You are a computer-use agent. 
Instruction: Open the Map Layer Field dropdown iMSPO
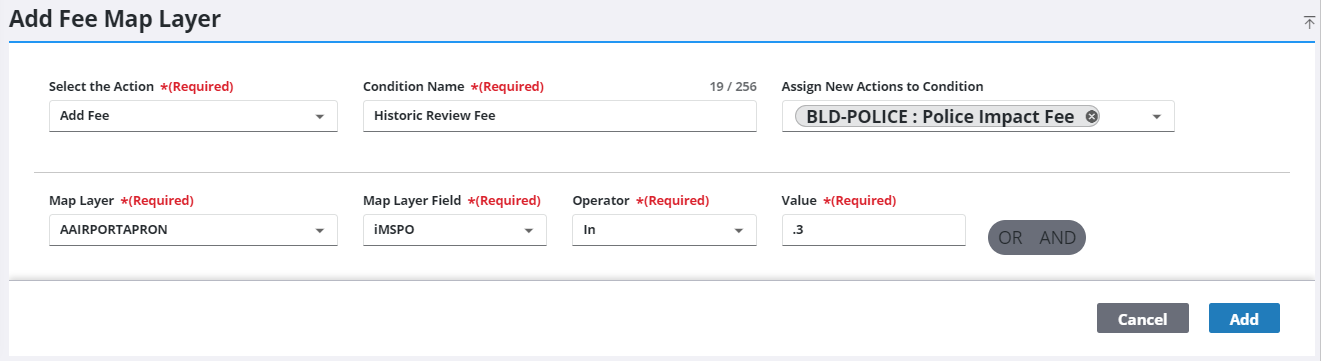pos(454,230)
